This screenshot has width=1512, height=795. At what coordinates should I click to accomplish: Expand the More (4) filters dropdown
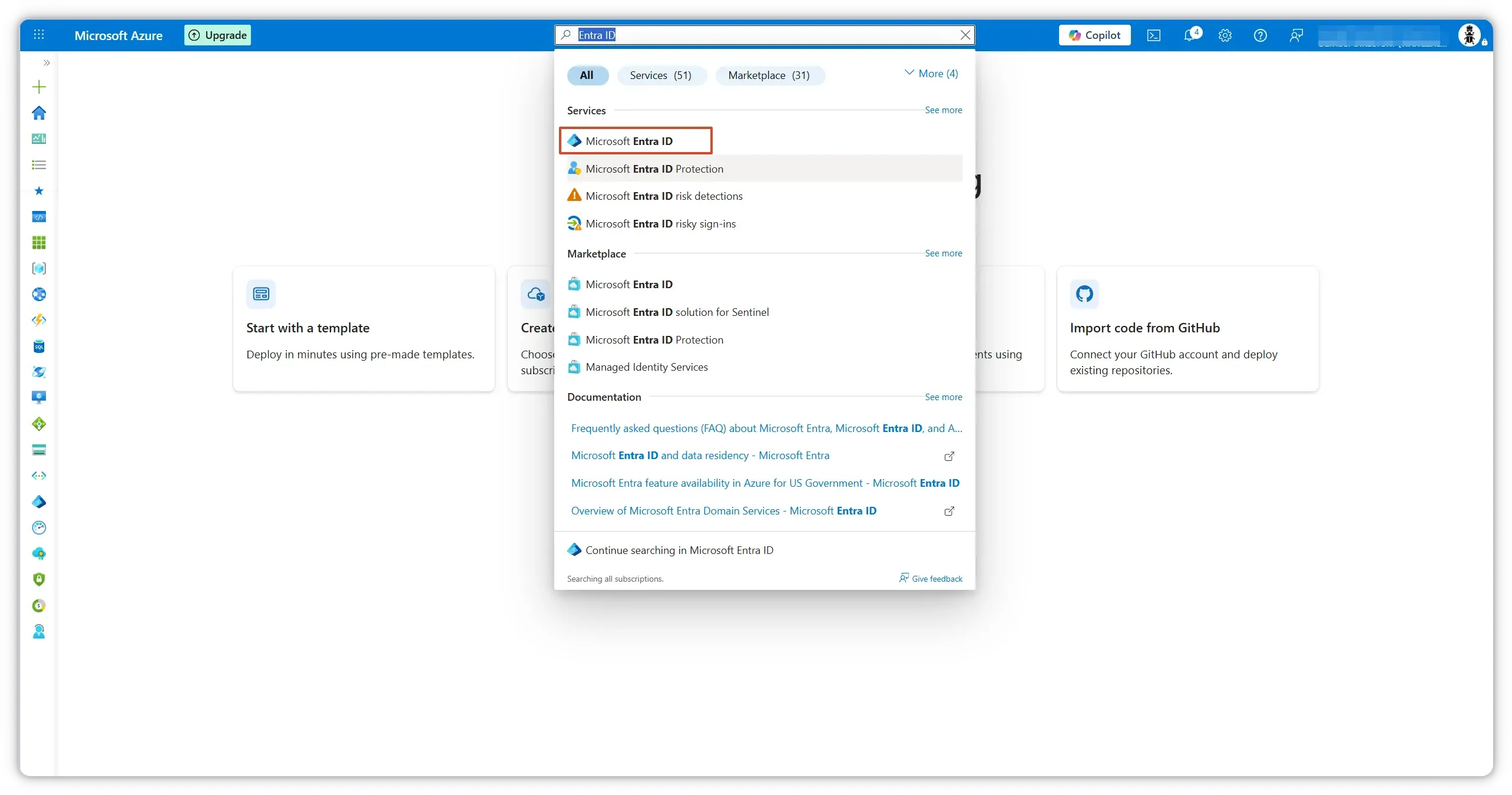(931, 73)
